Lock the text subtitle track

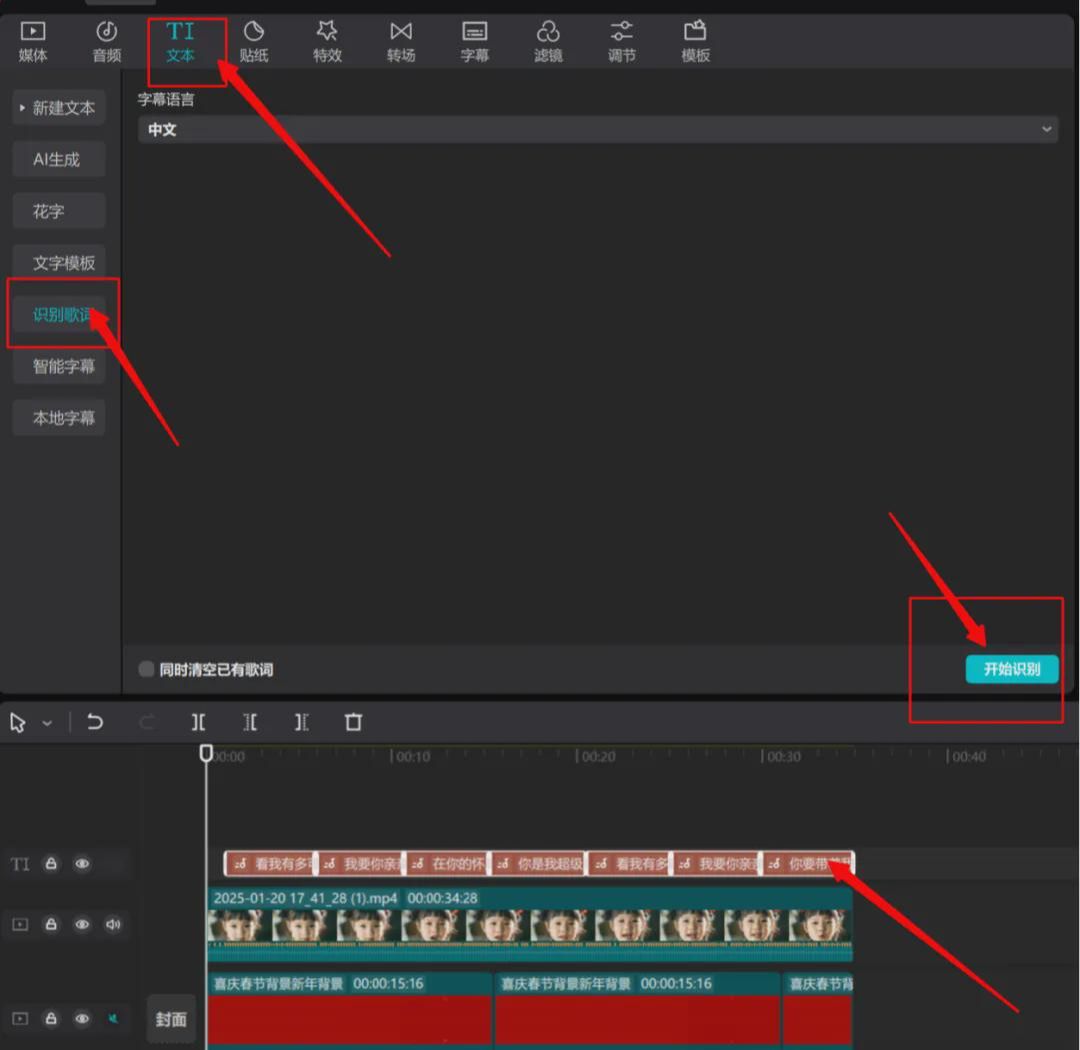pos(51,864)
